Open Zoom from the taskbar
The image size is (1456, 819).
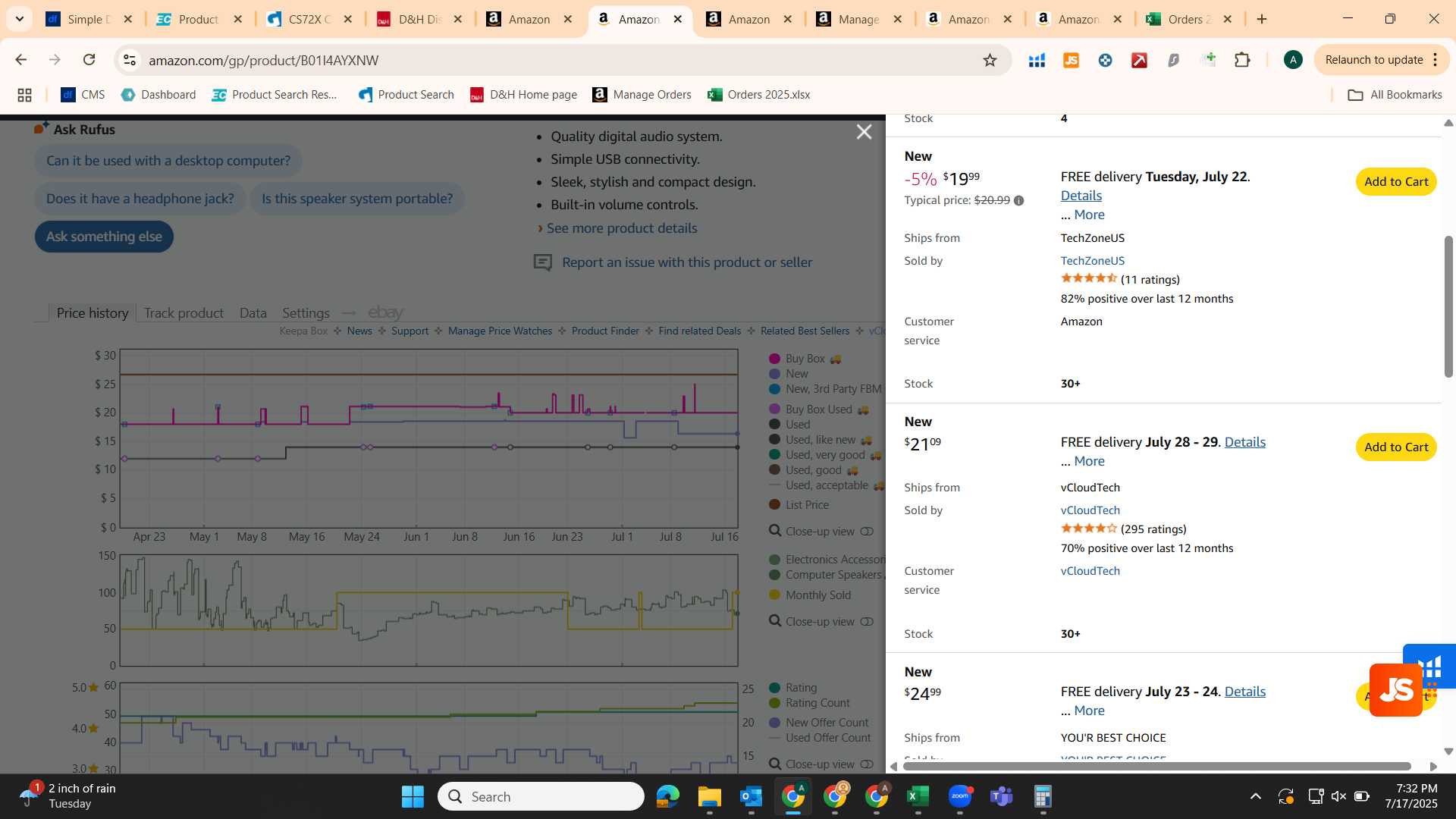click(960, 796)
